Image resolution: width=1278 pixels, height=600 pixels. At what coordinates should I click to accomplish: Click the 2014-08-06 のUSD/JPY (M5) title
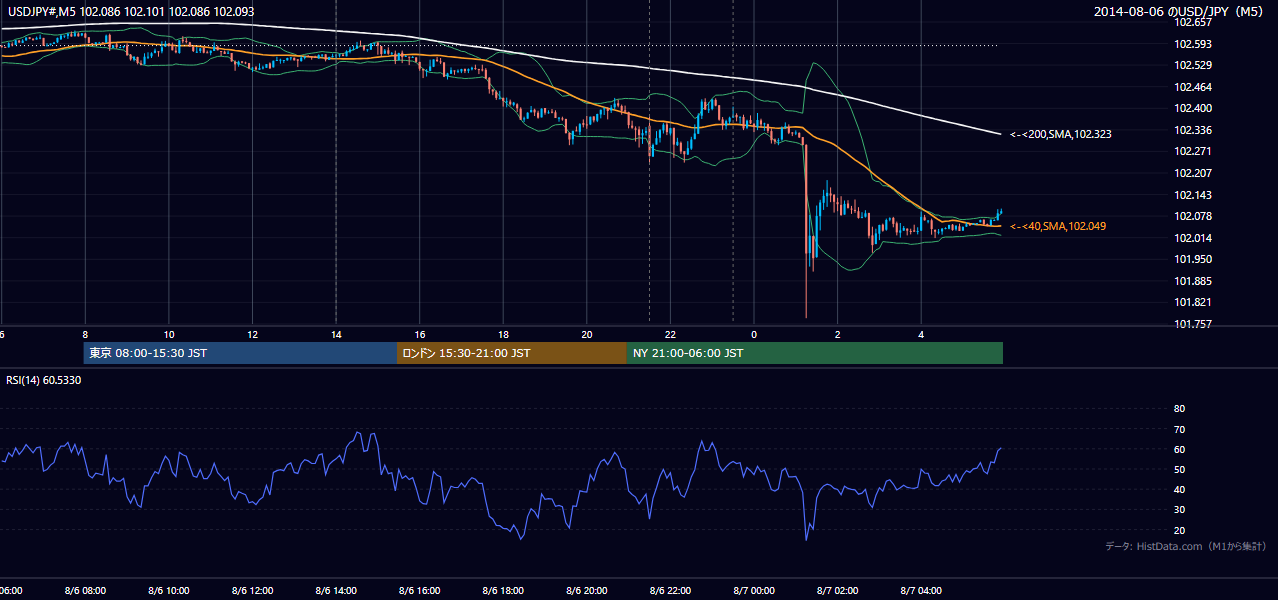1180,12
